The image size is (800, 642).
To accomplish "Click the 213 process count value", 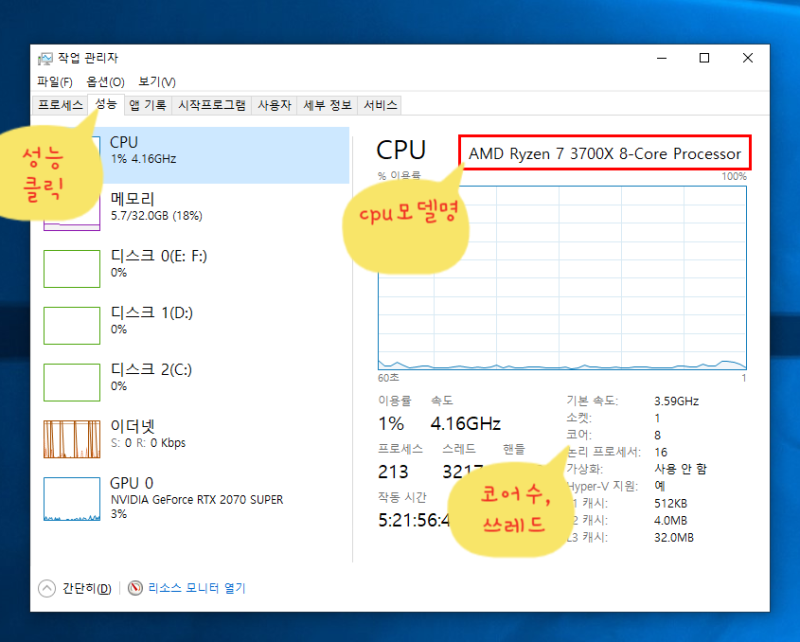I will click(393, 472).
